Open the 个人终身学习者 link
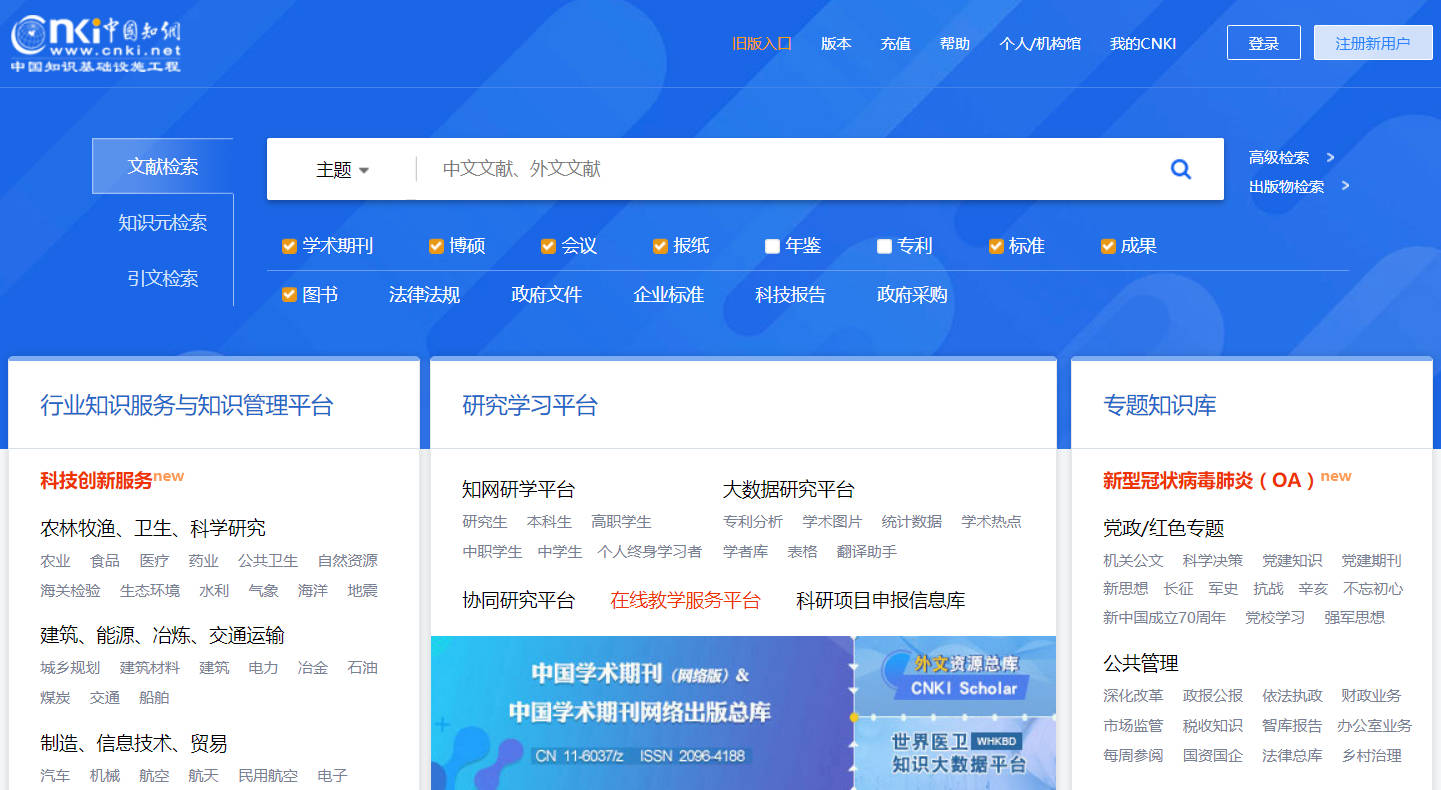 pos(650,552)
